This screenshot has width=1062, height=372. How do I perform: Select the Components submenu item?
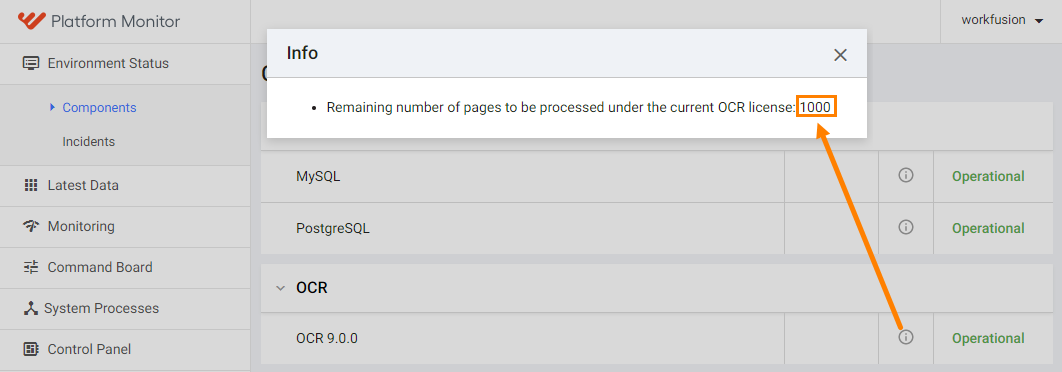pos(100,108)
